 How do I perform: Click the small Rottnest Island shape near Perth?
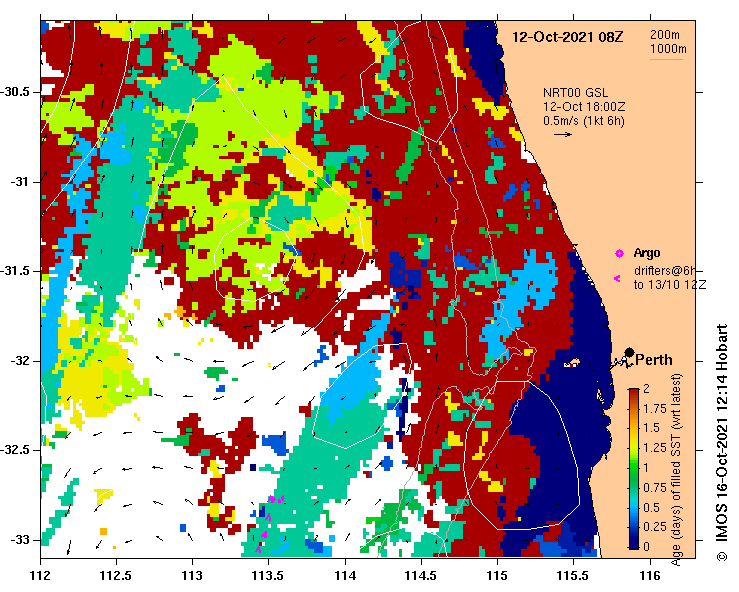click(572, 363)
